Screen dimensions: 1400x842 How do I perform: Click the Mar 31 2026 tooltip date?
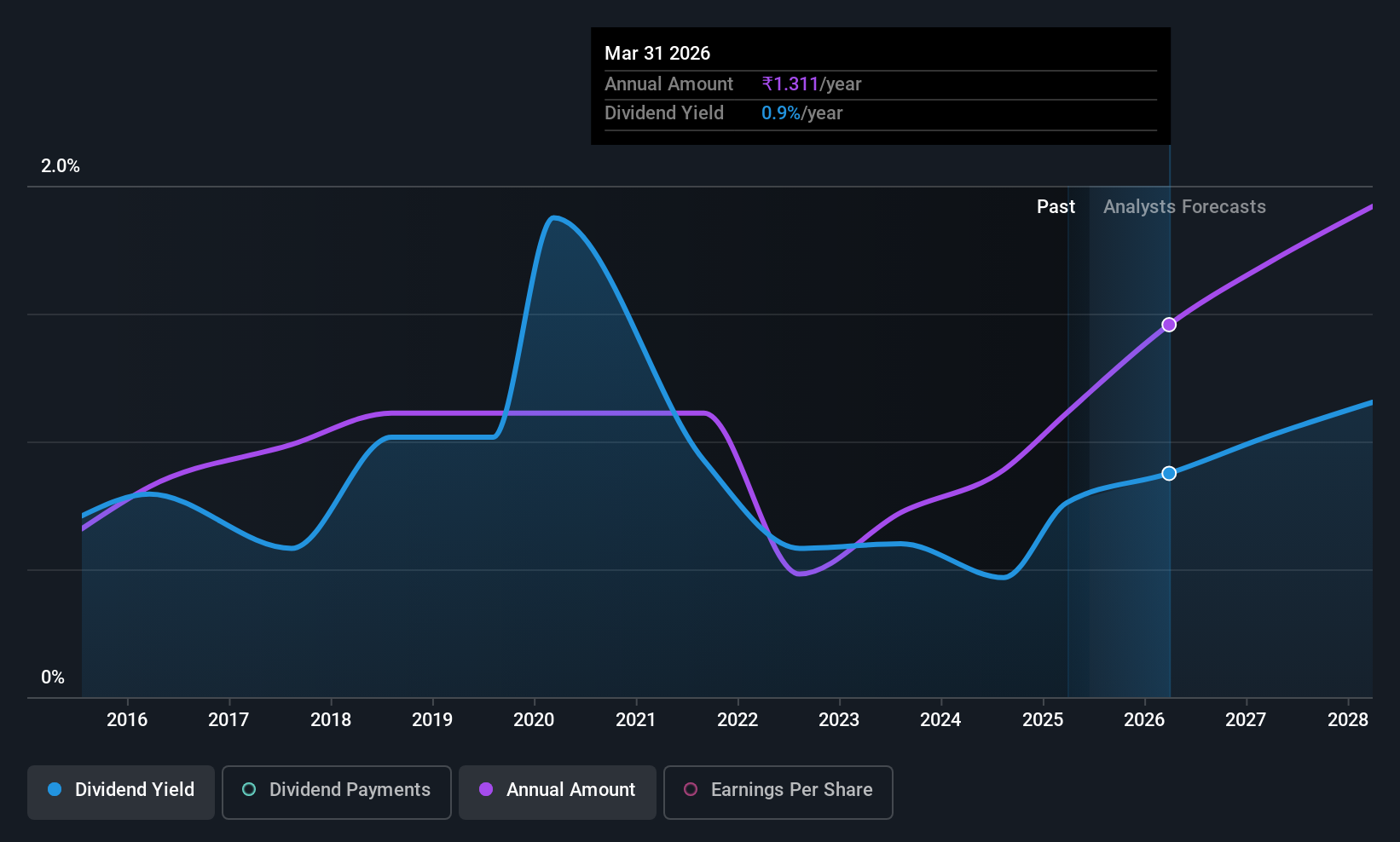pos(657,53)
